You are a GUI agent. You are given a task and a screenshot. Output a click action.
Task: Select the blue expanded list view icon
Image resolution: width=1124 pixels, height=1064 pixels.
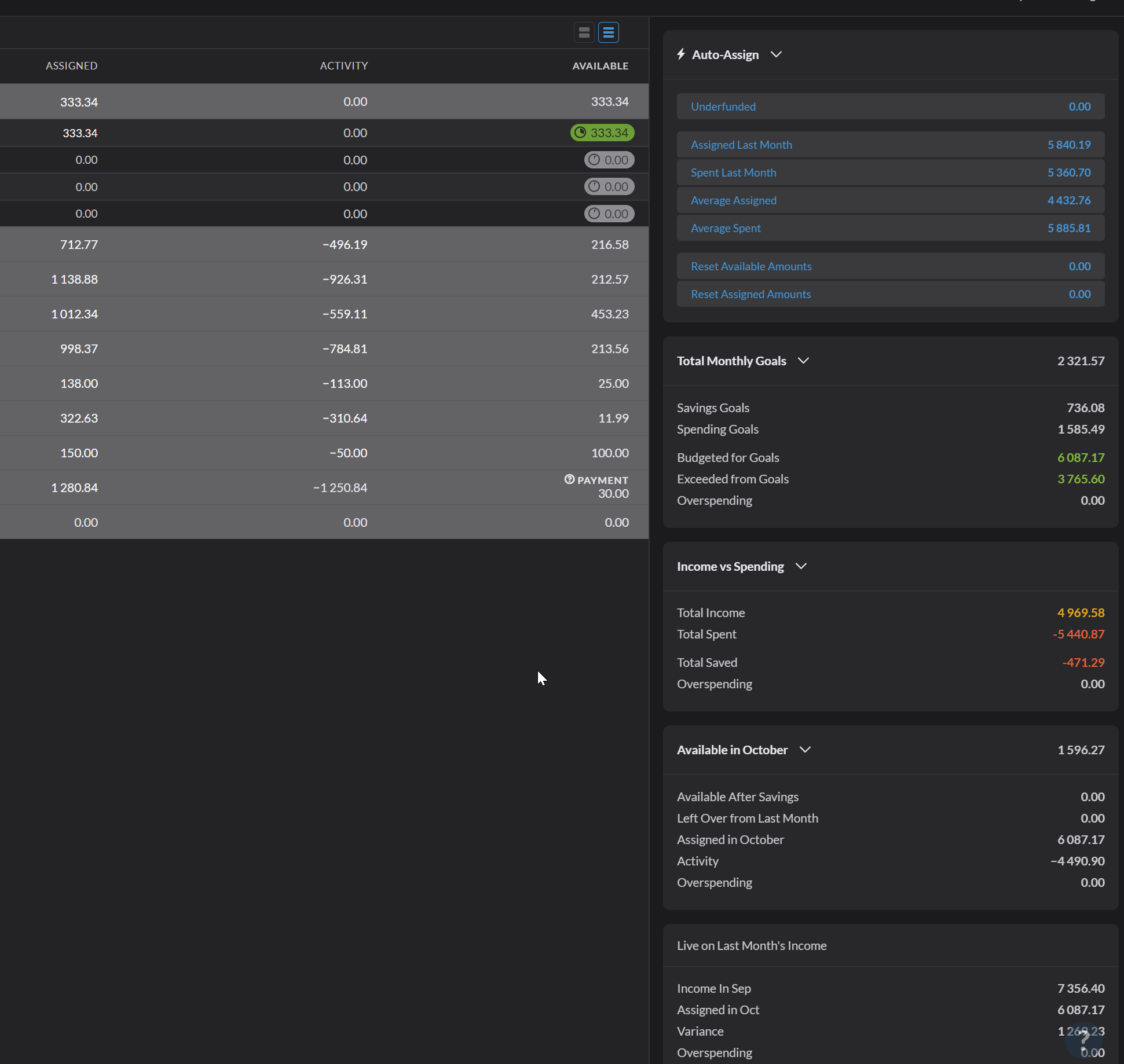608,32
